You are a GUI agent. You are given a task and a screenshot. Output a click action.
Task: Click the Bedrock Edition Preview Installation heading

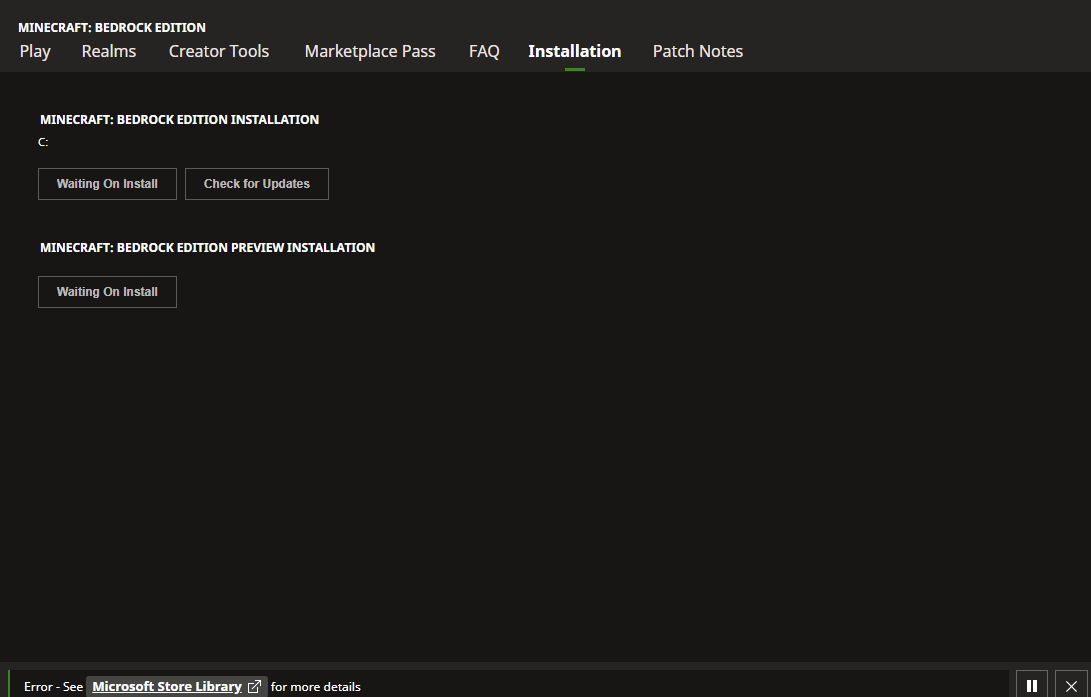[207, 247]
